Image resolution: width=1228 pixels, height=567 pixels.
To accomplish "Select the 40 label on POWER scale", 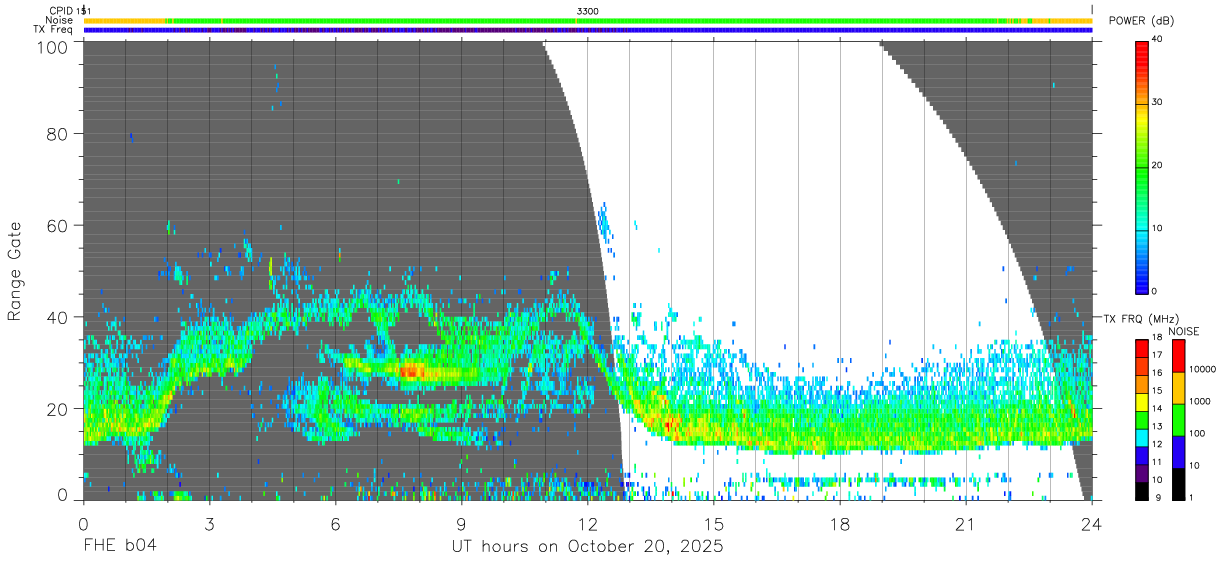I will (1158, 40).
